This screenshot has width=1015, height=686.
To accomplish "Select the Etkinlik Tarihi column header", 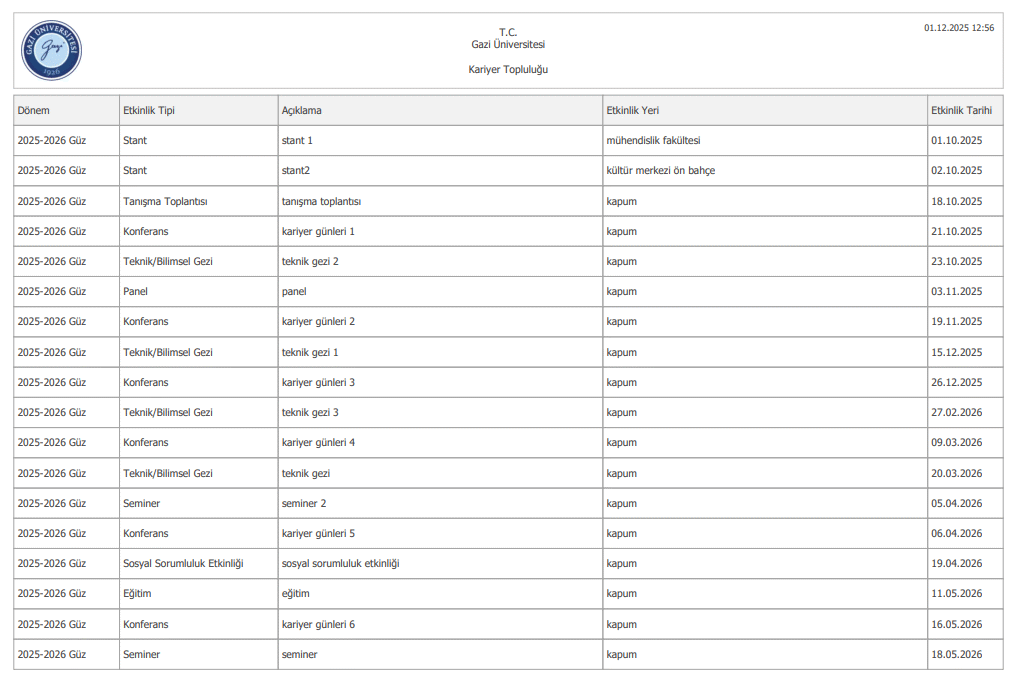I will coord(961,111).
